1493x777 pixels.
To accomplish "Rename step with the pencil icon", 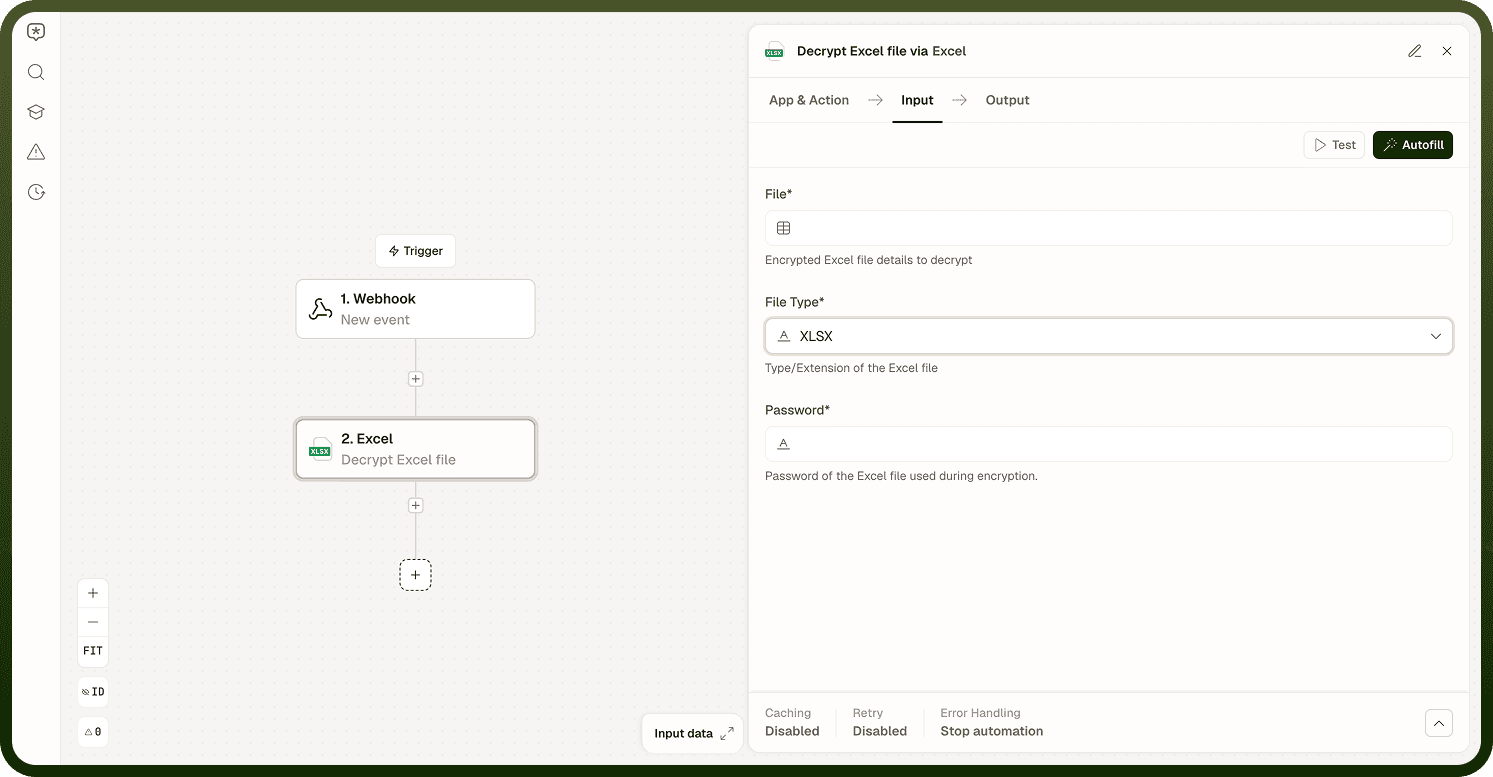I will 1415,51.
